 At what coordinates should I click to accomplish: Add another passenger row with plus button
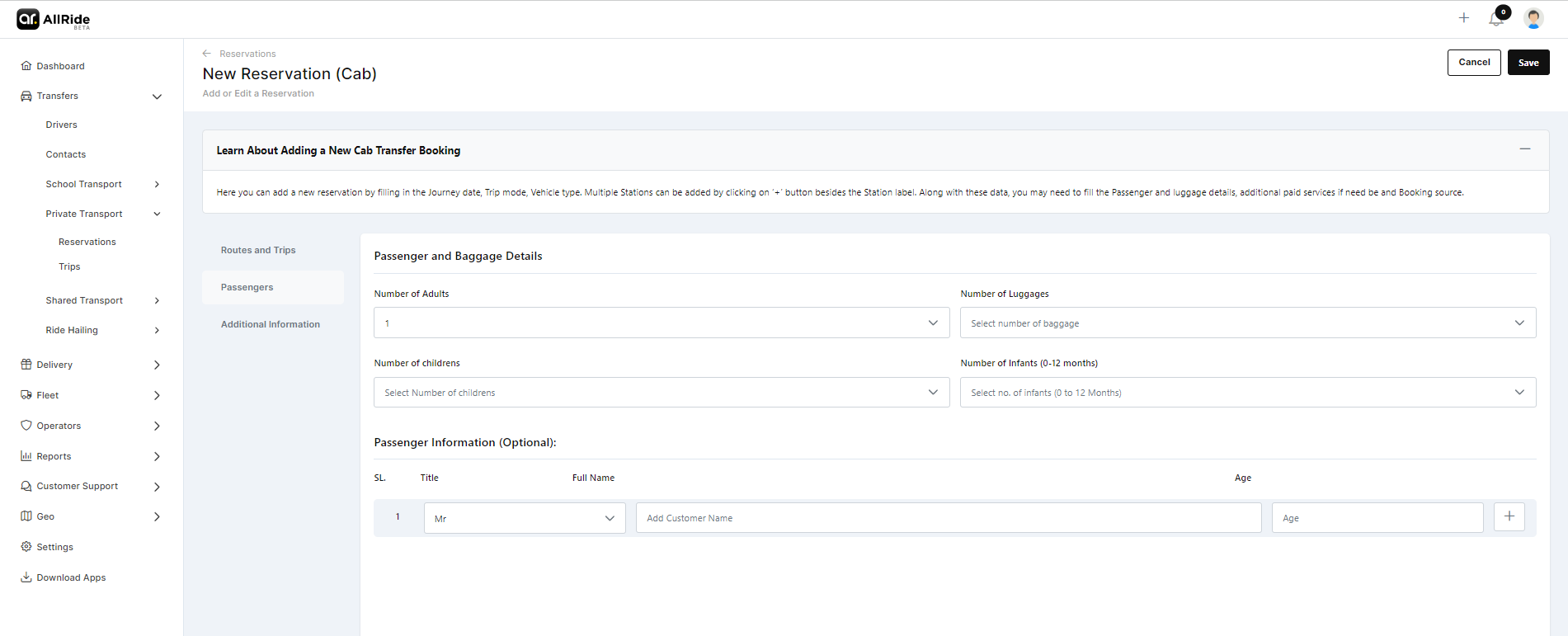(1509, 517)
